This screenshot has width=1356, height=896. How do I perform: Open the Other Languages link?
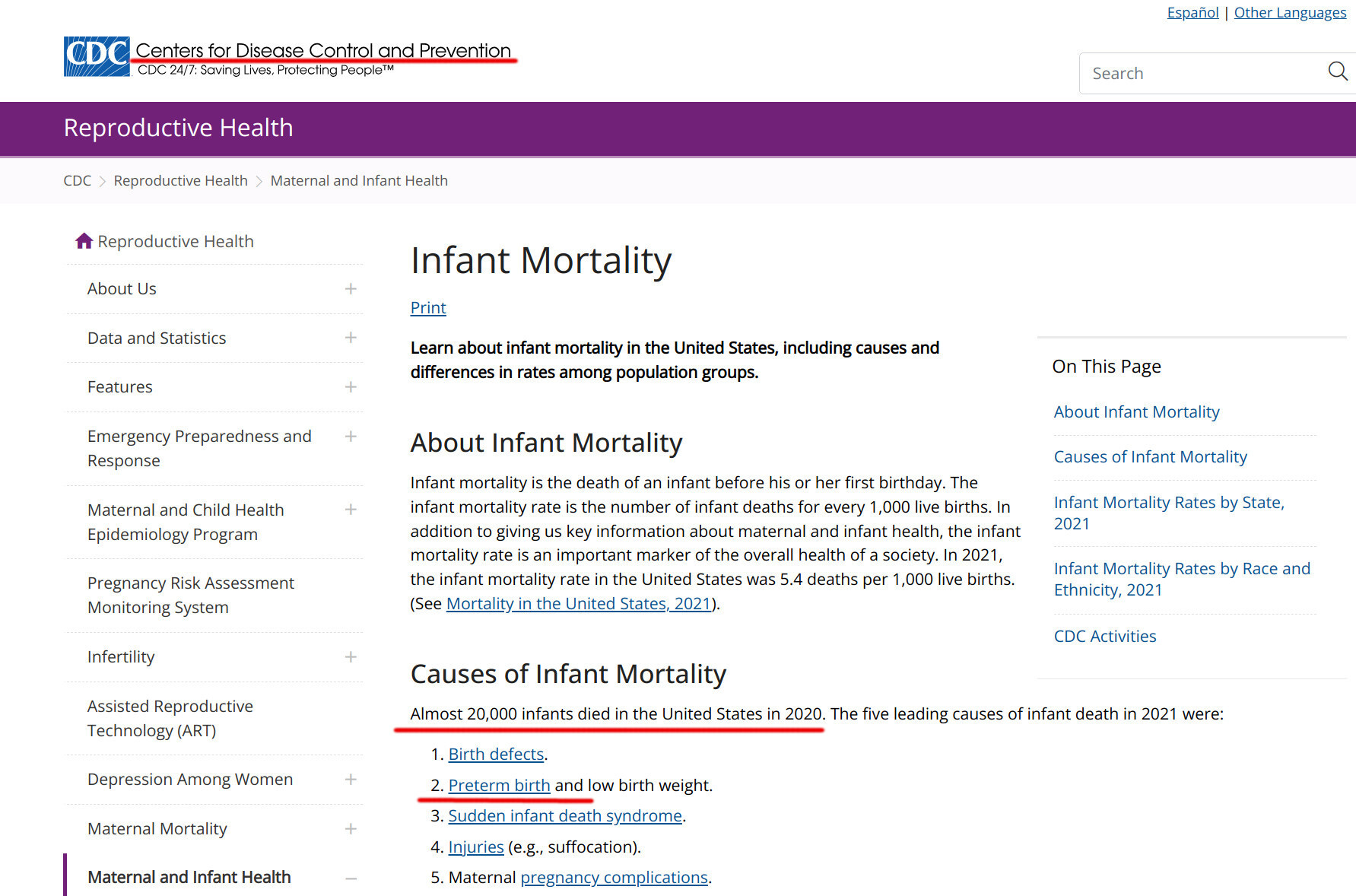click(x=1290, y=12)
